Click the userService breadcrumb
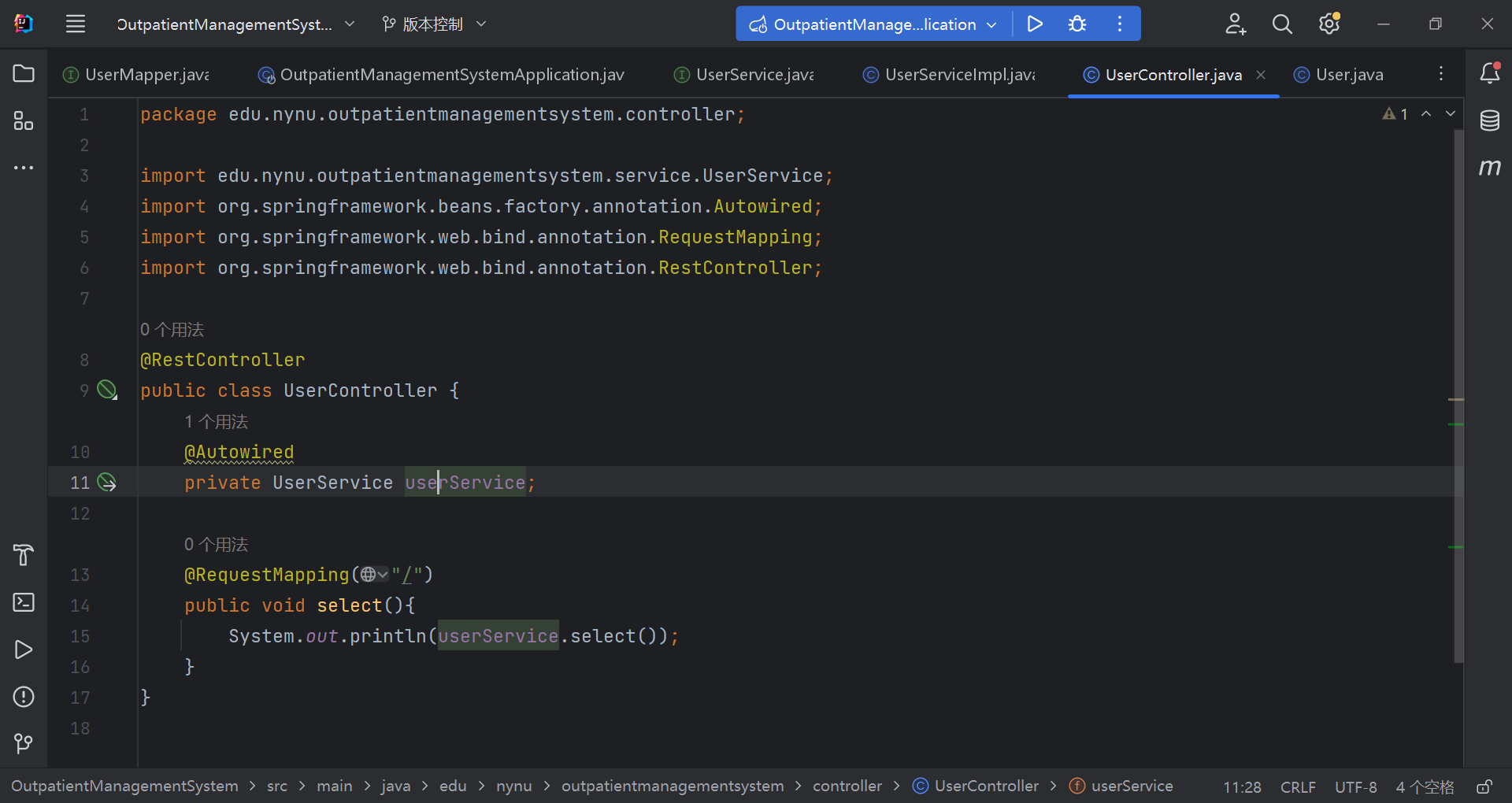This screenshot has height=803, width=1512. [1122, 786]
